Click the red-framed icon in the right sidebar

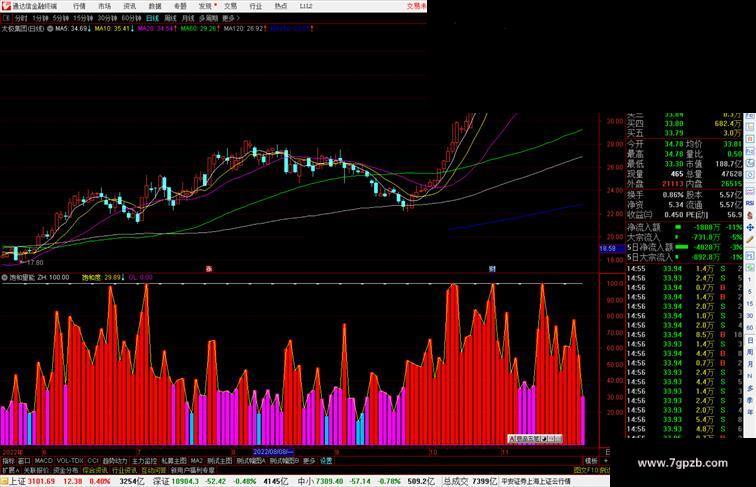750,138
